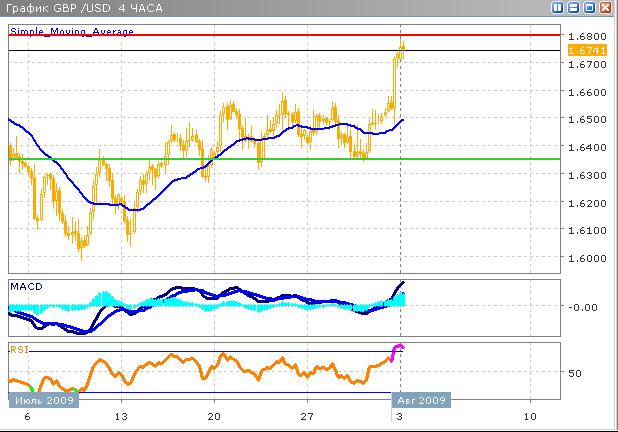Image resolution: width=618 pixels, height=432 pixels.
Task: Close the GBP/USD chart window
Action: point(605,8)
